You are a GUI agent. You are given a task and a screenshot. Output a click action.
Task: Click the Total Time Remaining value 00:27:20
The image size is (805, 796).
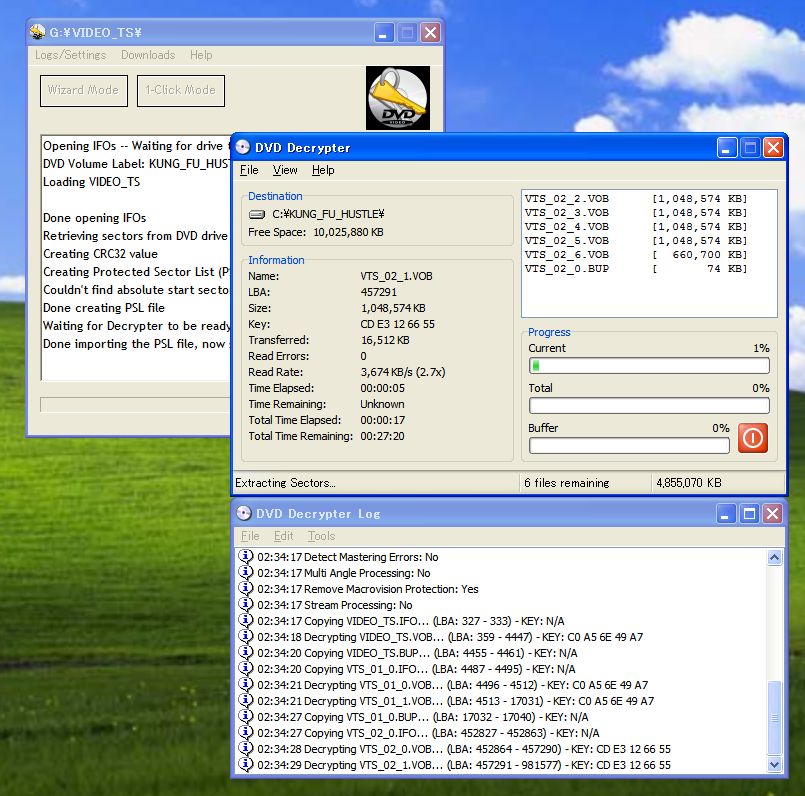382,437
